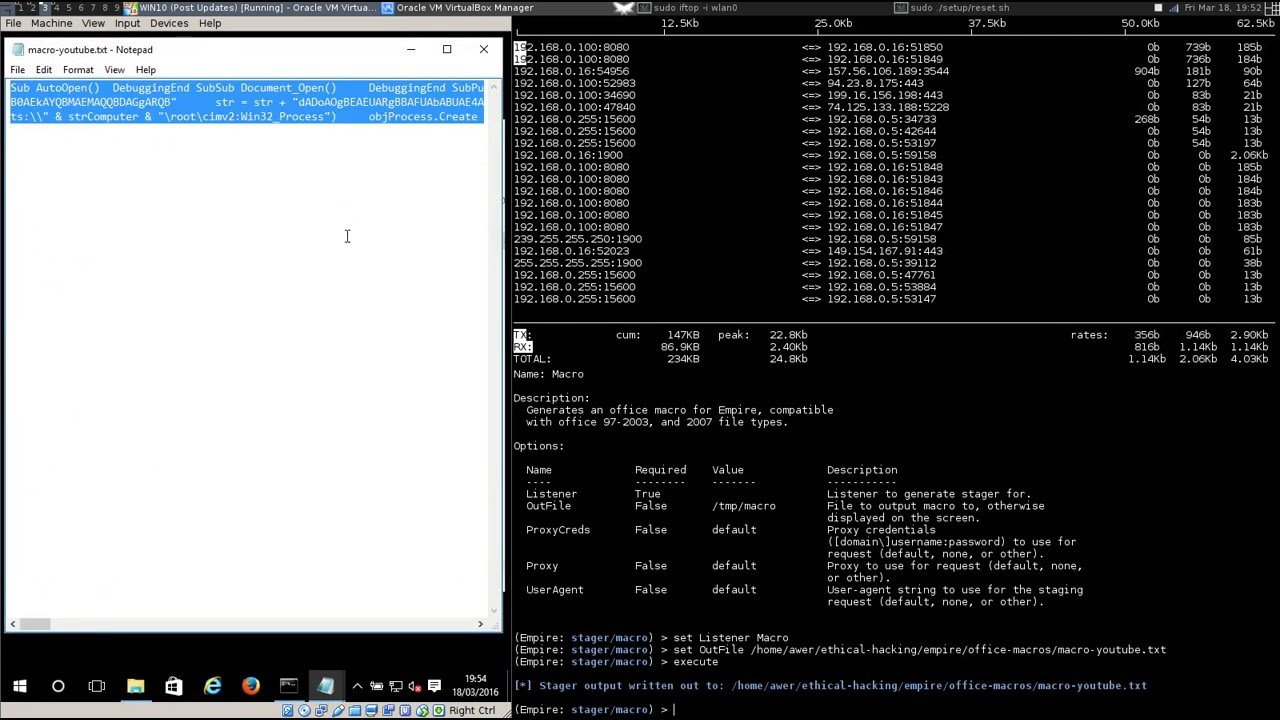Click the /tmp/macro OutFile value
The width and height of the screenshot is (1280, 720).
[x=743, y=506]
